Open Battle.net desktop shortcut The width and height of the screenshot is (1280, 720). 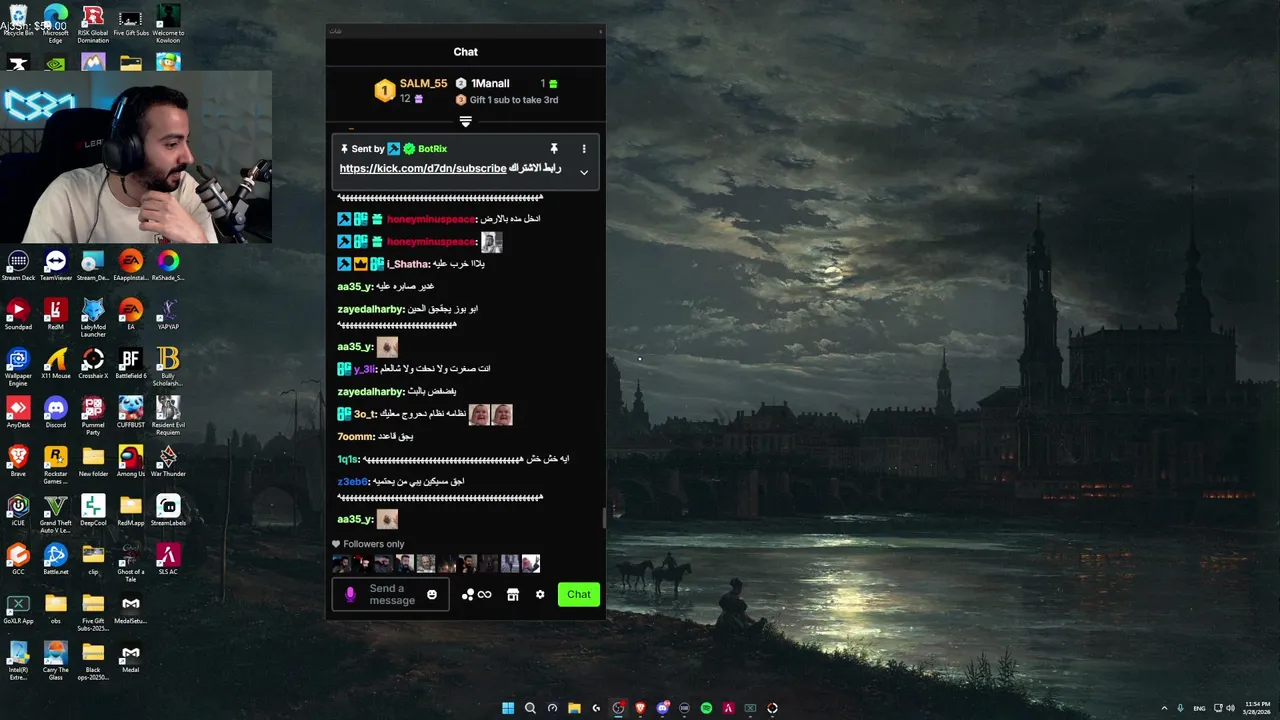(55, 560)
